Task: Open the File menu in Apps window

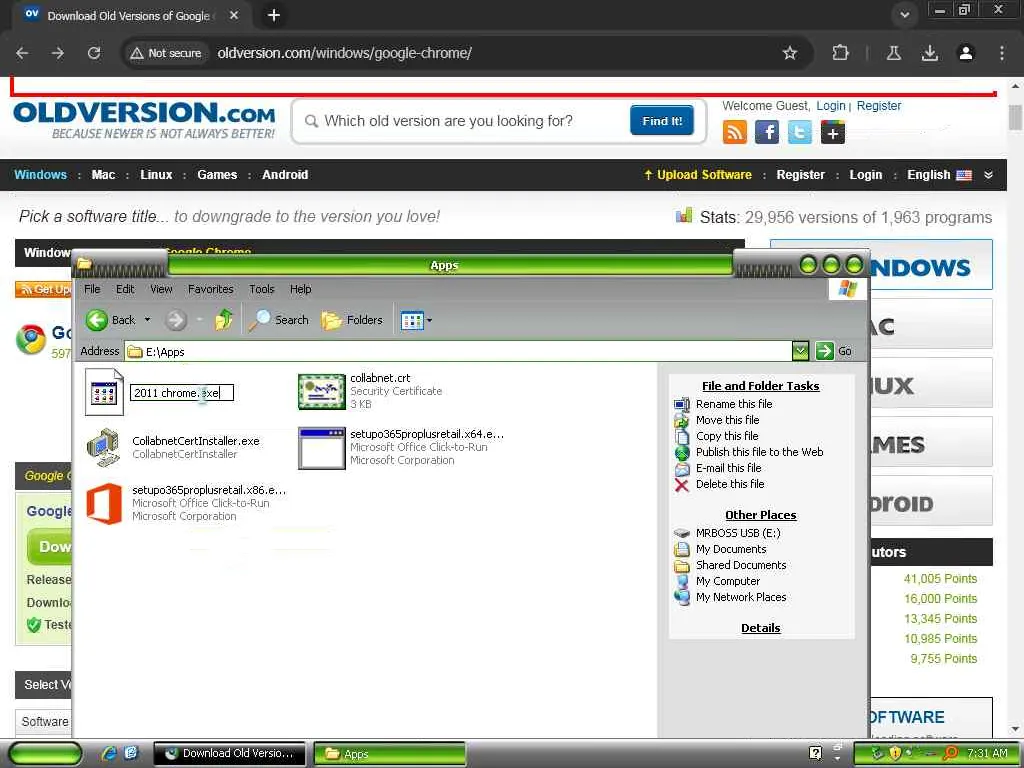Action: pyautogui.click(x=92, y=289)
